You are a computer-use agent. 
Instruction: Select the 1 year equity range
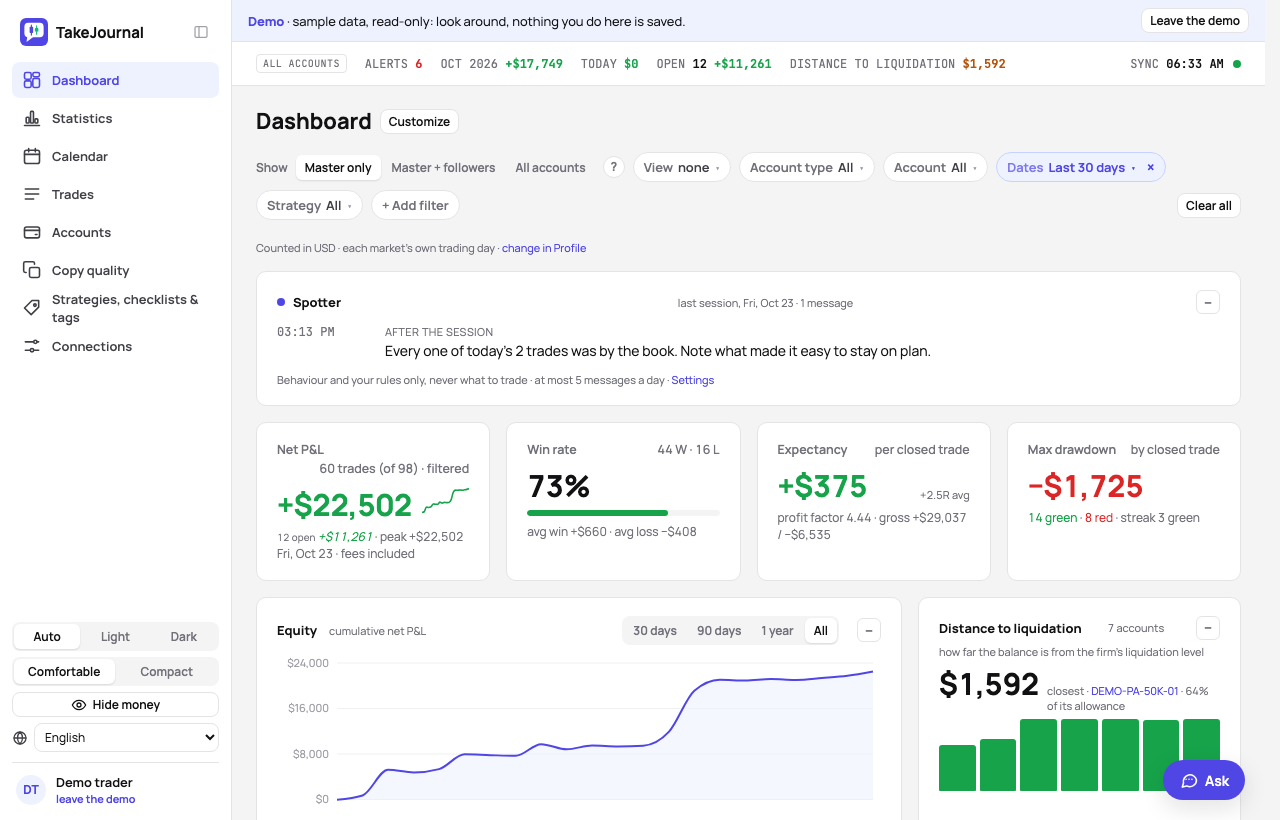pos(777,631)
